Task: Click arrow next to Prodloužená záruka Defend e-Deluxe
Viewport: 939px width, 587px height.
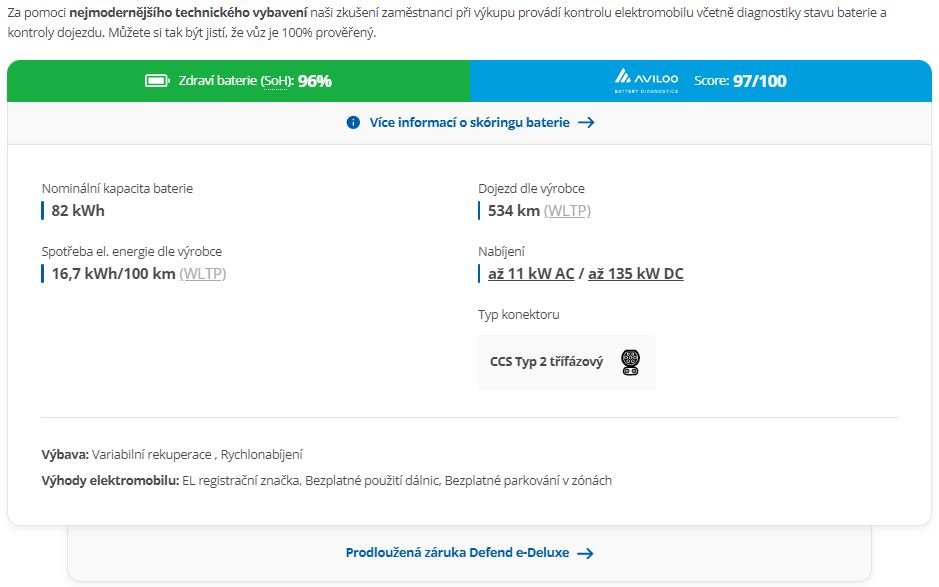Action: coord(585,553)
